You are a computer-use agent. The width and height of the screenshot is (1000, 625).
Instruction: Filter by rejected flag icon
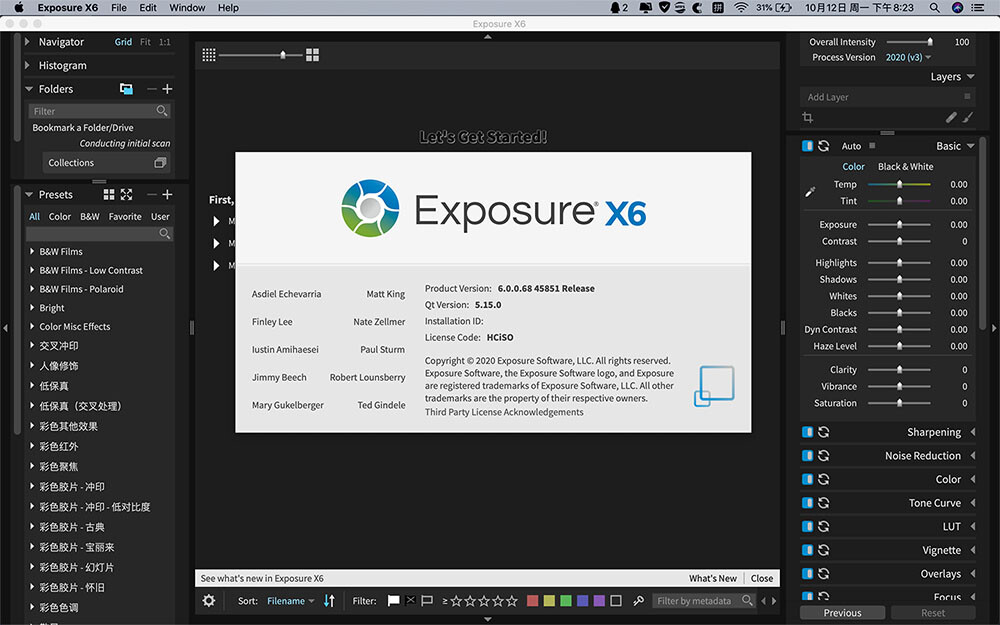[410, 601]
